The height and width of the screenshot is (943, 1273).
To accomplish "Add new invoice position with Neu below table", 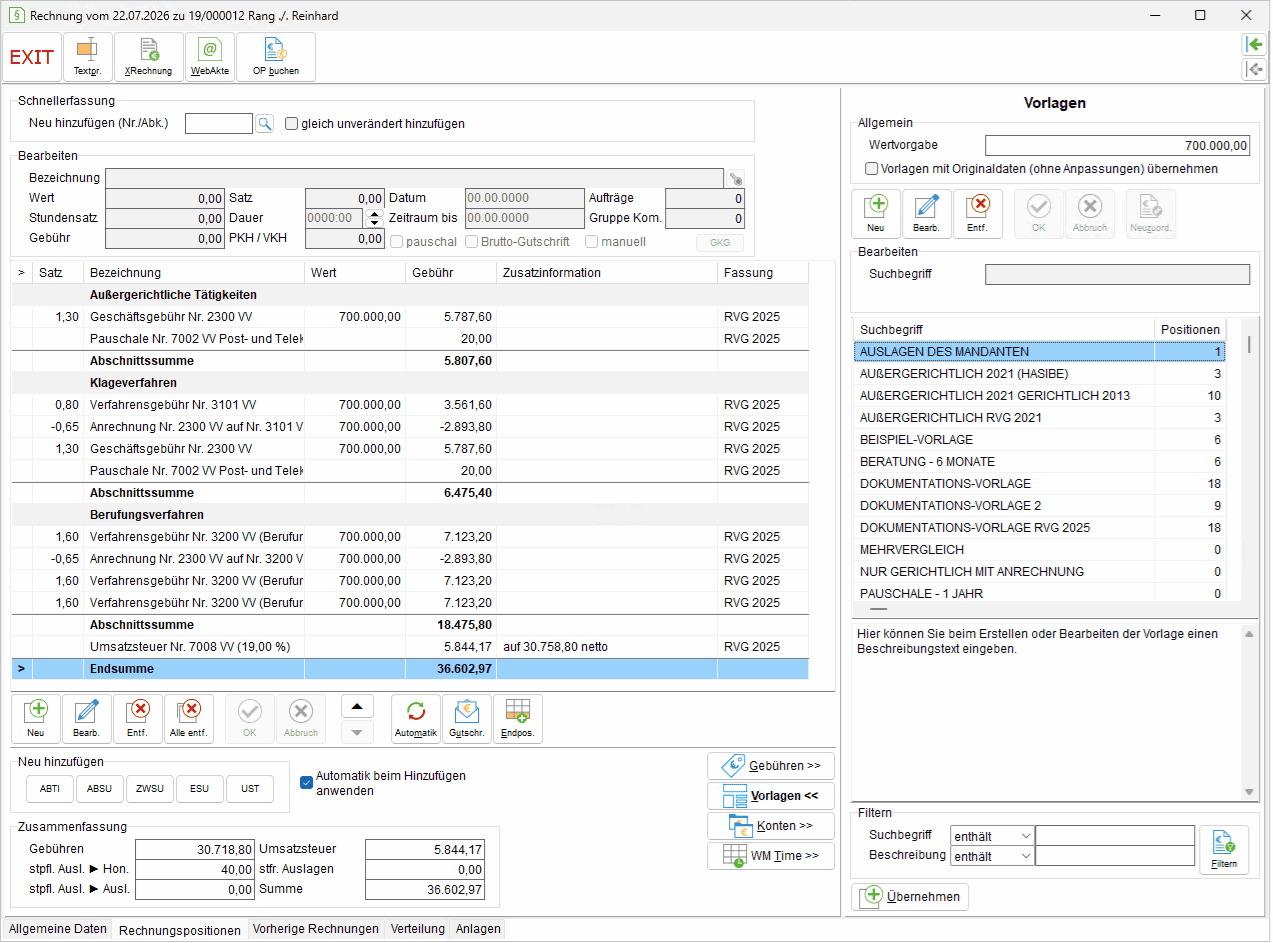I will 36,719.
